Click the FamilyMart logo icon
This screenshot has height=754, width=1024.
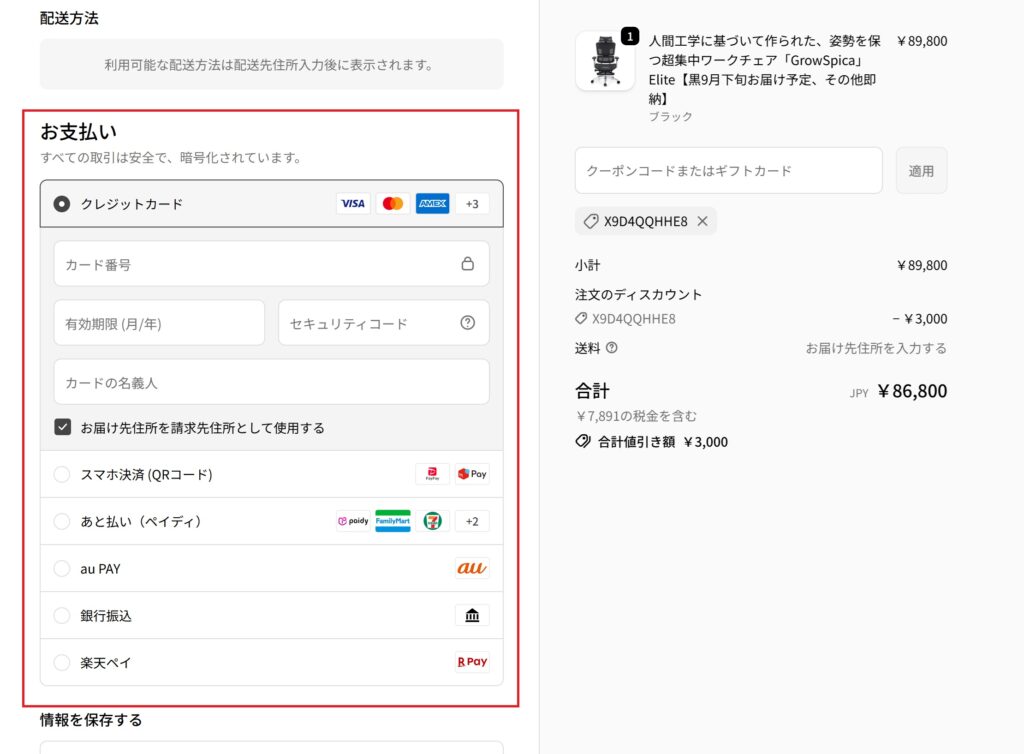pos(393,521)
